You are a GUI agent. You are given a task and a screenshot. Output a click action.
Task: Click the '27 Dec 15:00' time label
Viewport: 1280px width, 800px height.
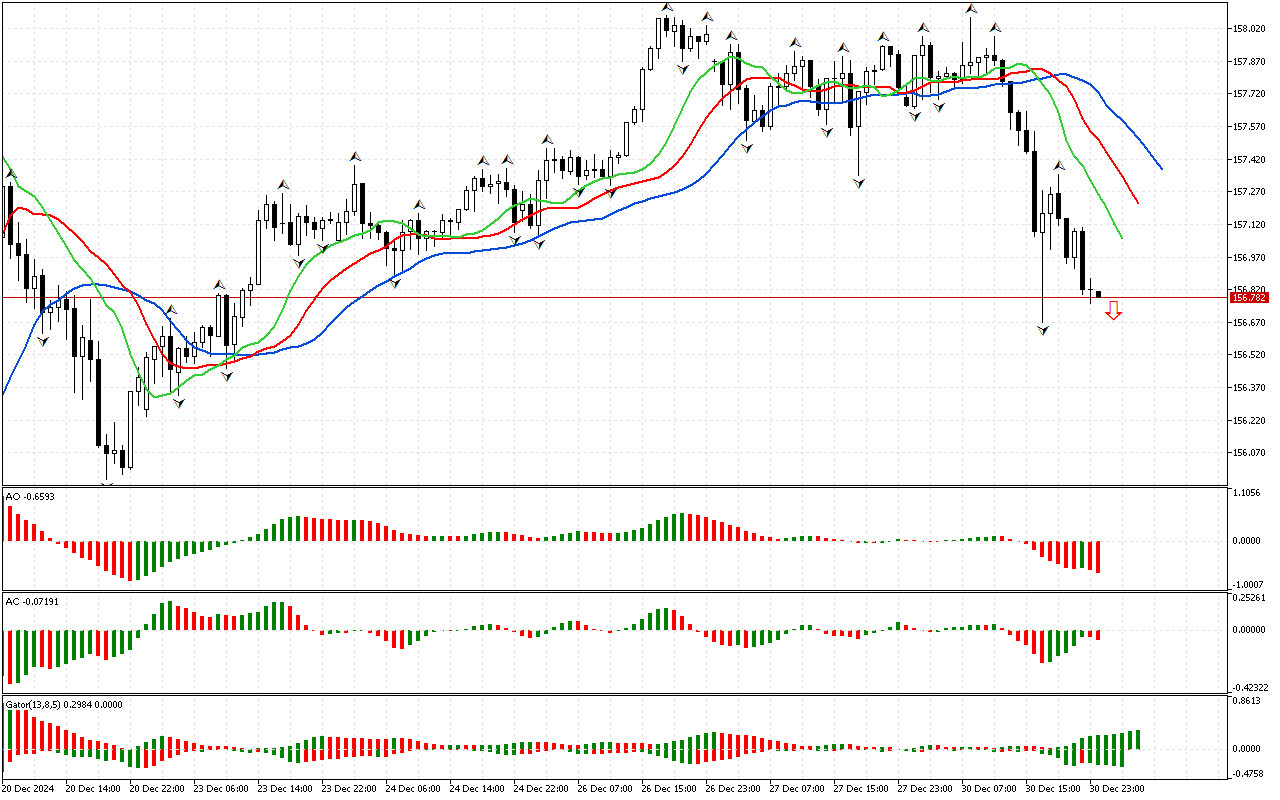pyautogui.click(x=862, y=789)
